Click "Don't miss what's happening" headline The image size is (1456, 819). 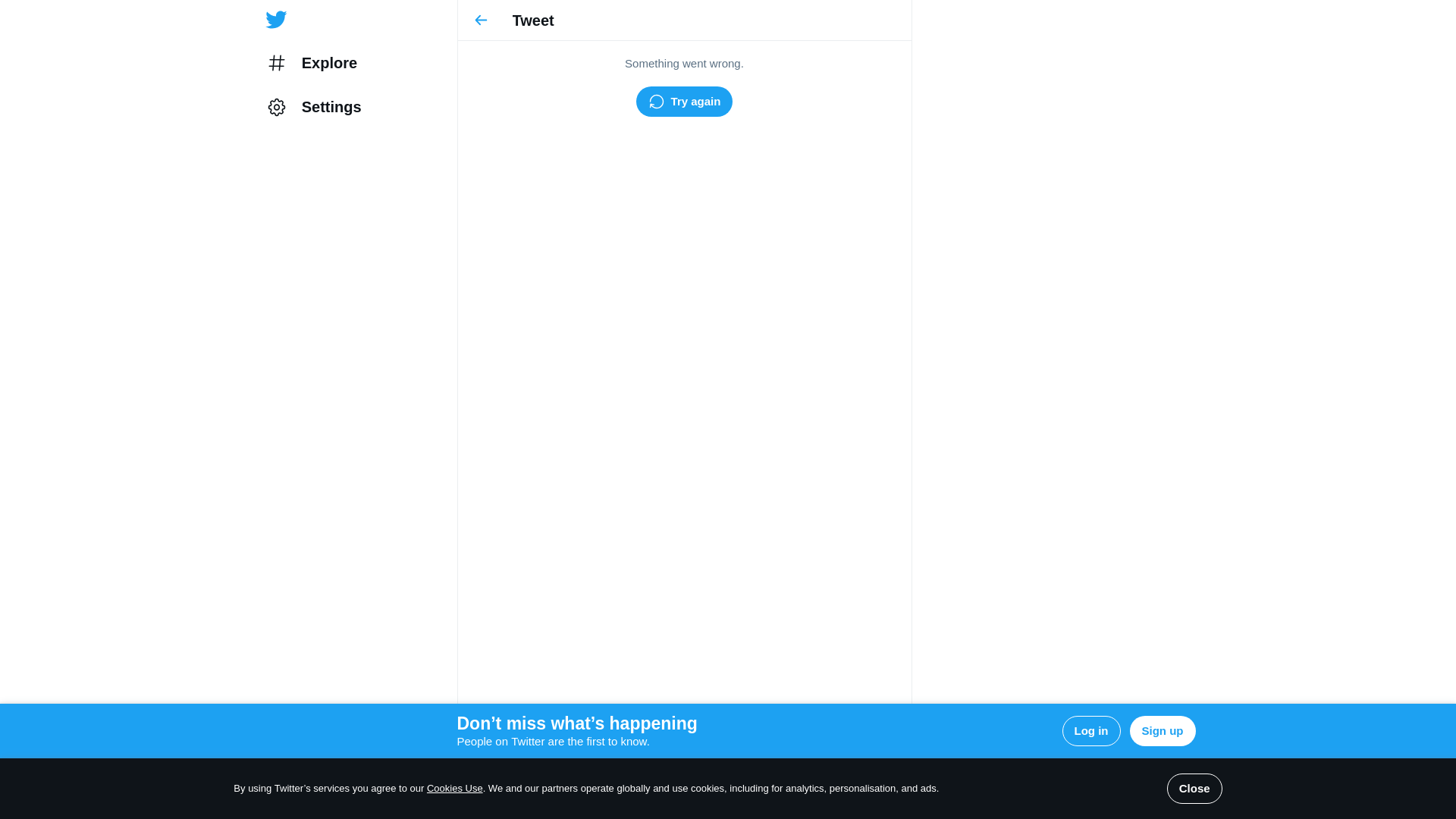tap(576, 723)
